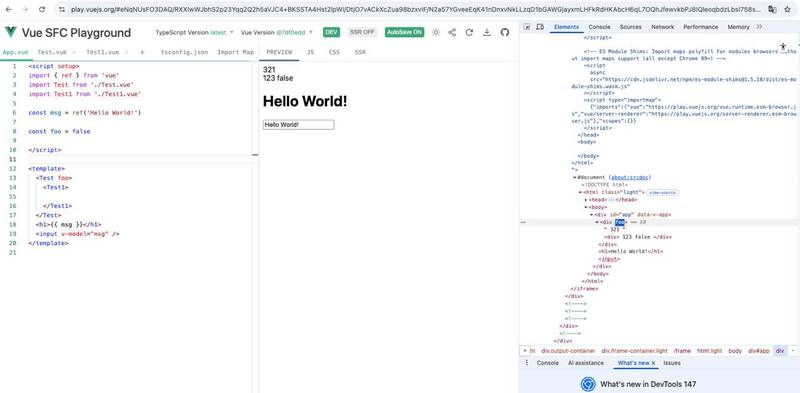The image size is (800, 393).
Task: Open AI assistance drawer tab
Action: click(x=586, y=363)
